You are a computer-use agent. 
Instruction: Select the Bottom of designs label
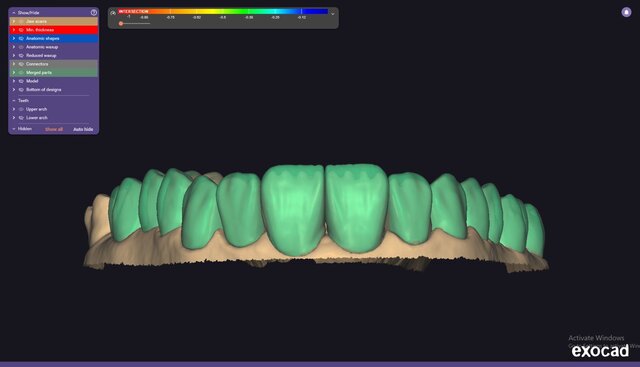(x=44, y=90)
